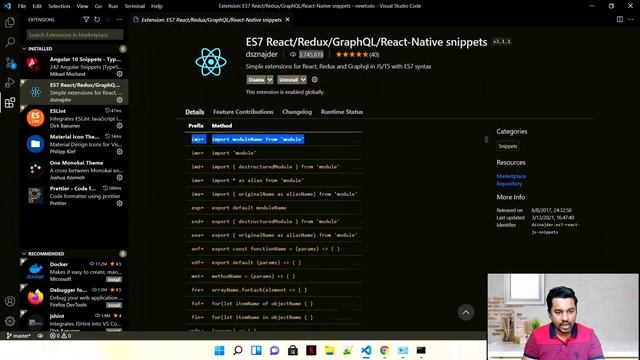Viewport: 640px width, 360px height.
Task: Open Windows taskbar search
Action: click(238, 350)
